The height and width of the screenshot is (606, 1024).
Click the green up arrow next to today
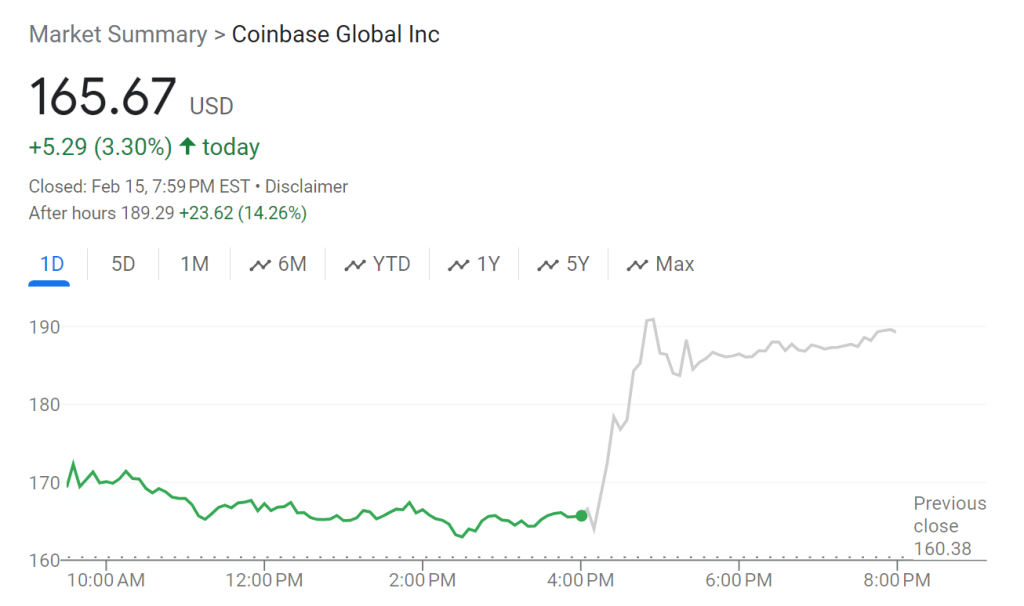pos(187,147)
